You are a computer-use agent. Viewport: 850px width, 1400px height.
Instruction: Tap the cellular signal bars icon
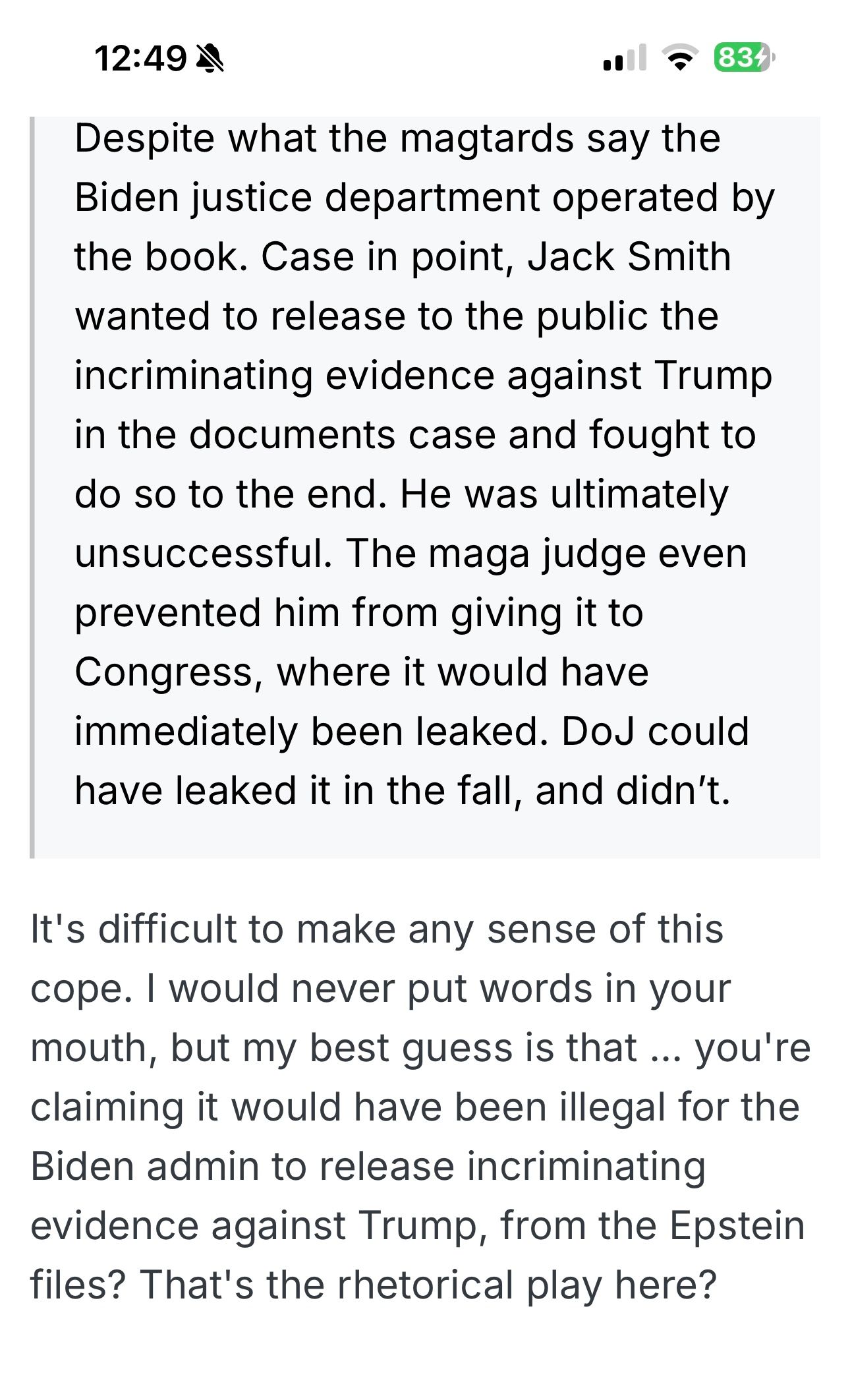pos(624,59)
